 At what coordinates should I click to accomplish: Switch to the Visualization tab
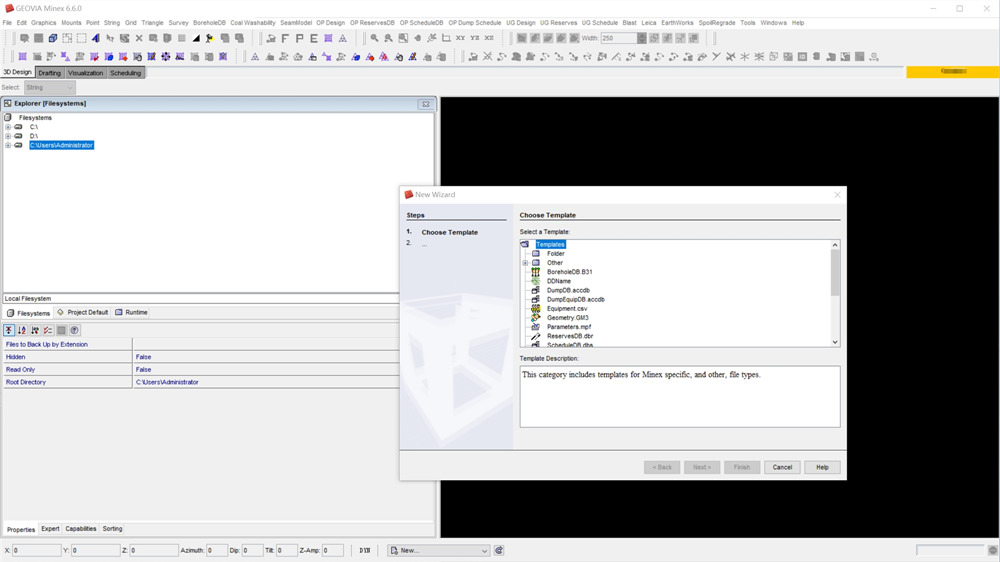pos(85,73)
